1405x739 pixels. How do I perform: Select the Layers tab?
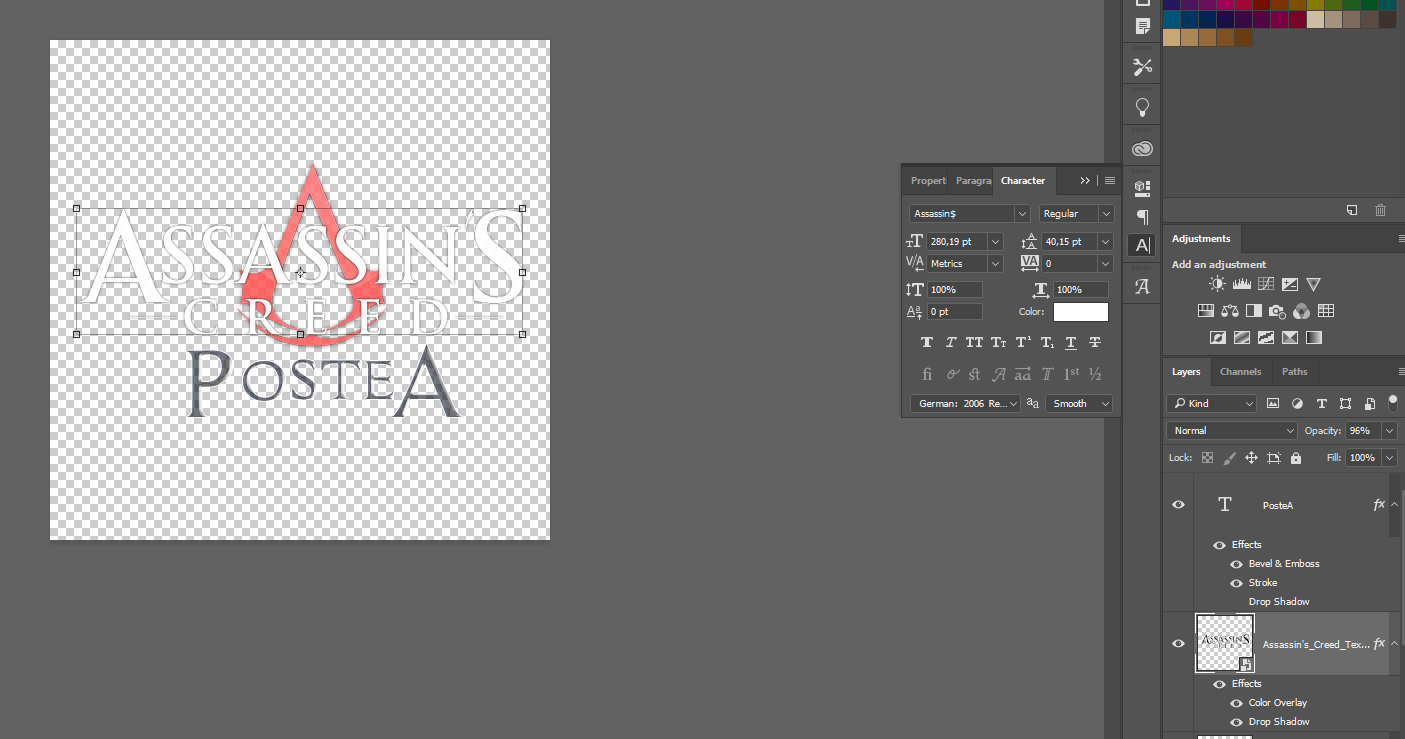click(1186, 372)
